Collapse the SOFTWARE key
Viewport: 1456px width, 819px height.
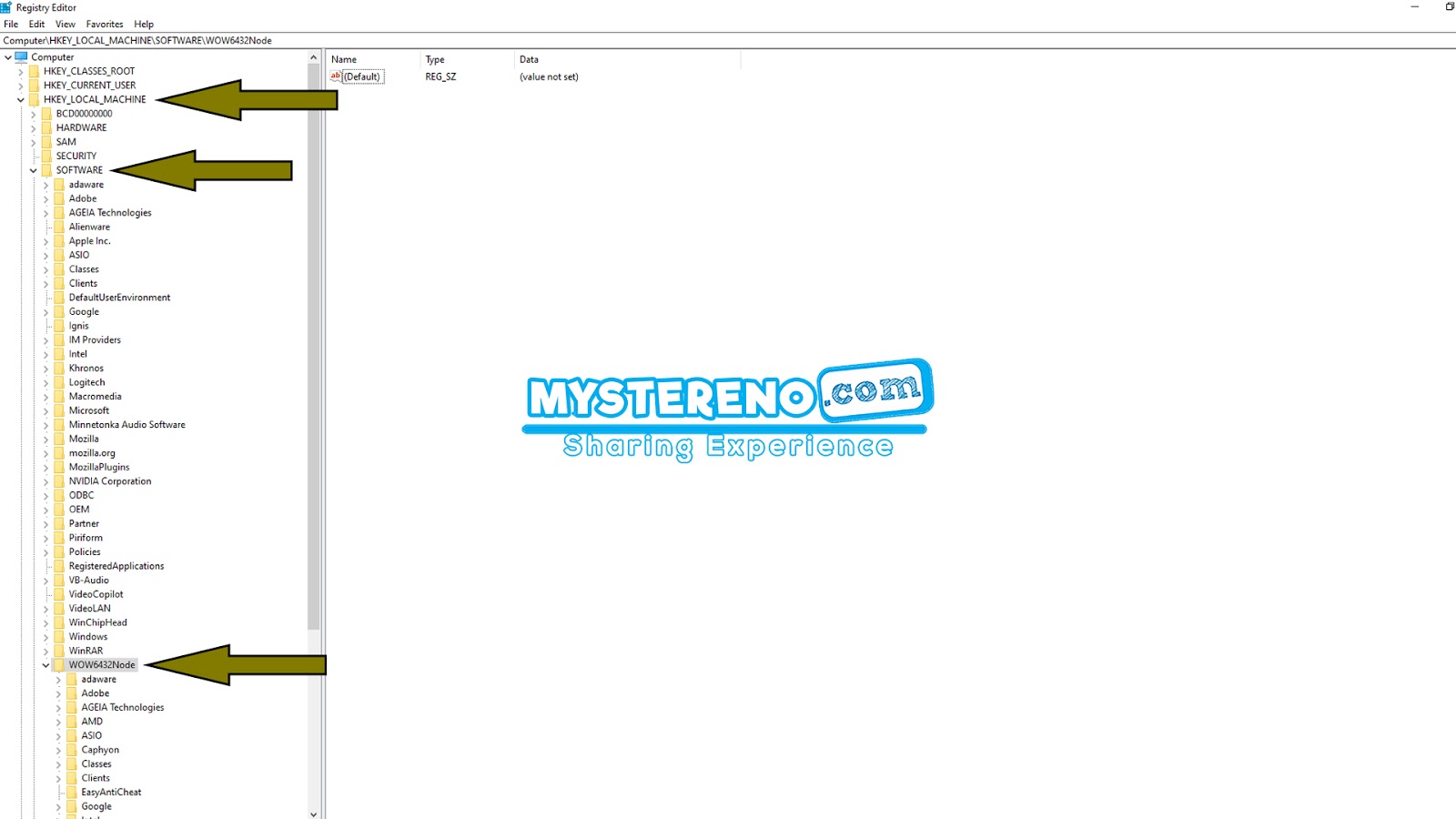click(33, 169)
